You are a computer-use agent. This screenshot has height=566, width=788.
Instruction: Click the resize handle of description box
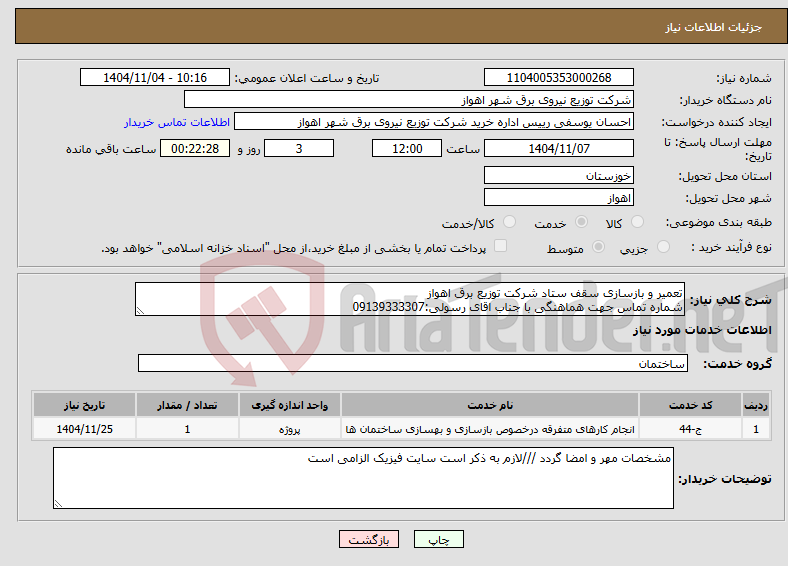click(140, 311)
